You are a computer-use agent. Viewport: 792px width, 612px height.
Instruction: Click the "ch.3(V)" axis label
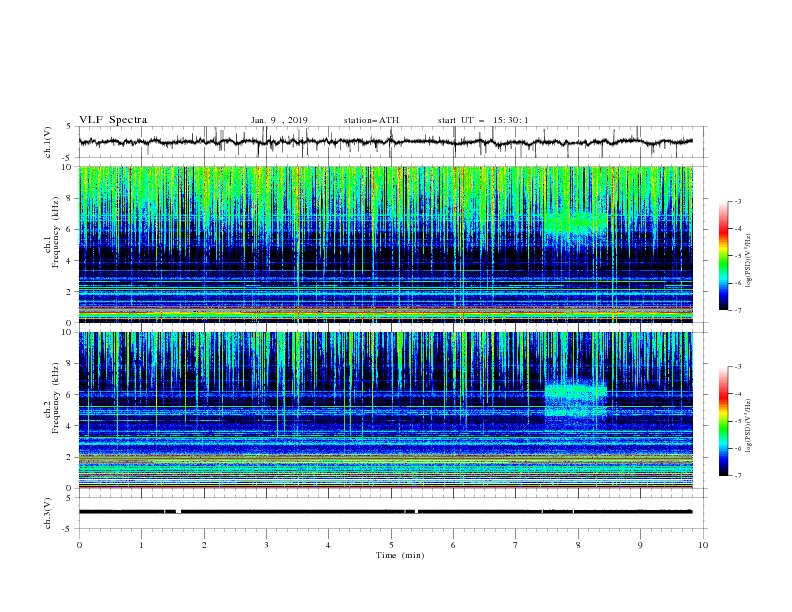click(x=48, y=513)
